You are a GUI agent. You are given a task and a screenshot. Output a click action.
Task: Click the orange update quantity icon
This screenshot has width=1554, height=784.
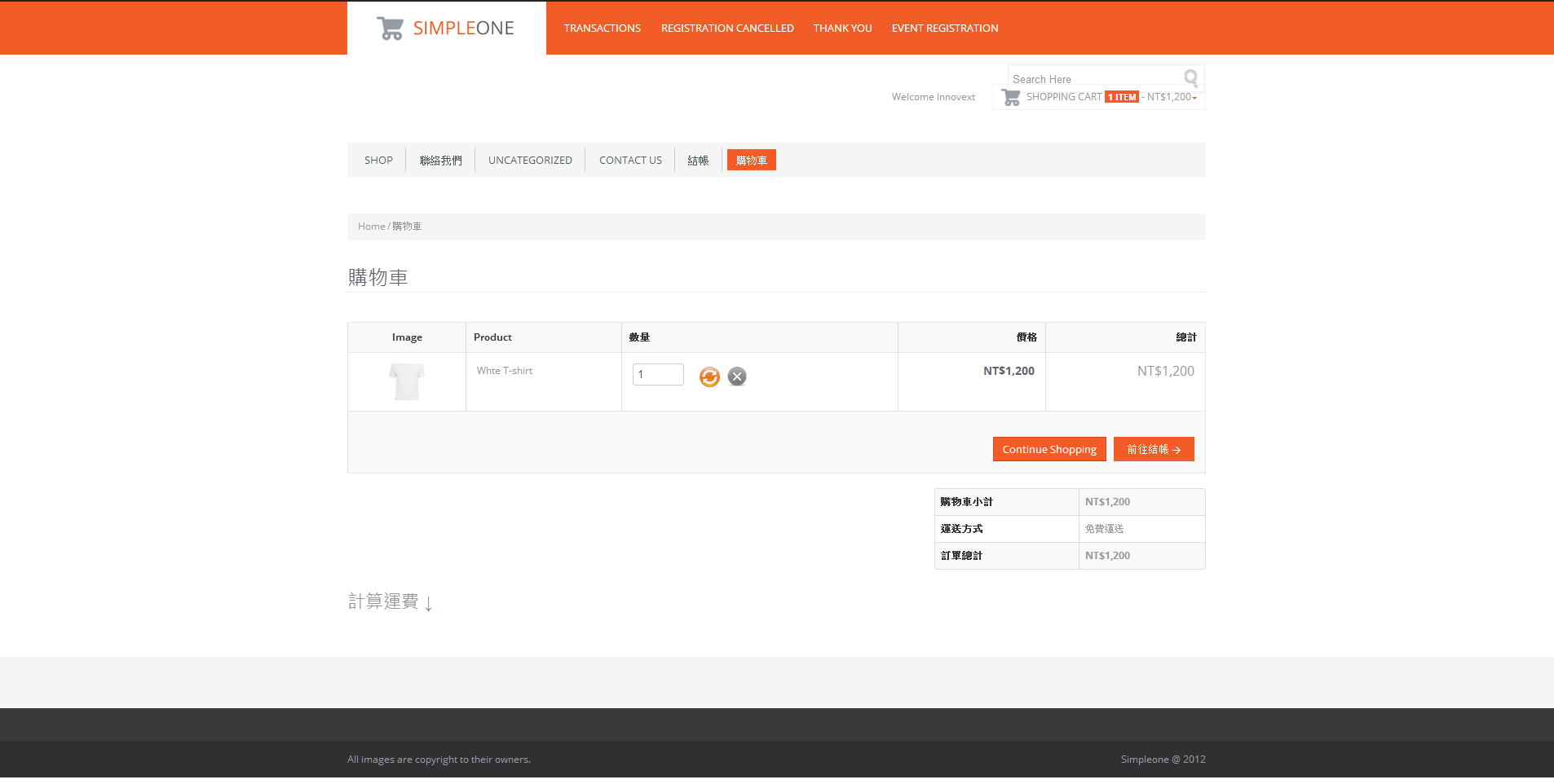tap(709, 377)
